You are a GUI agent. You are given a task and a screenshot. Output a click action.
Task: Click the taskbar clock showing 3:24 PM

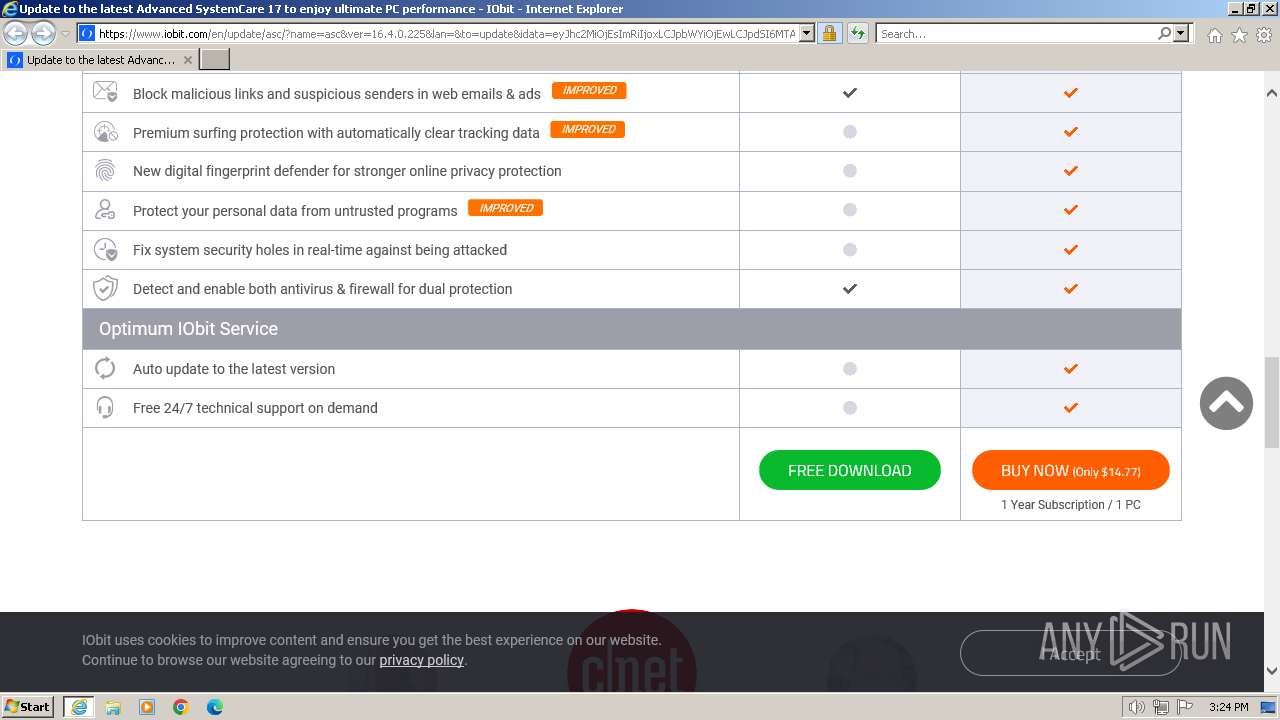pyautogui.click(x=1229, y=707)
